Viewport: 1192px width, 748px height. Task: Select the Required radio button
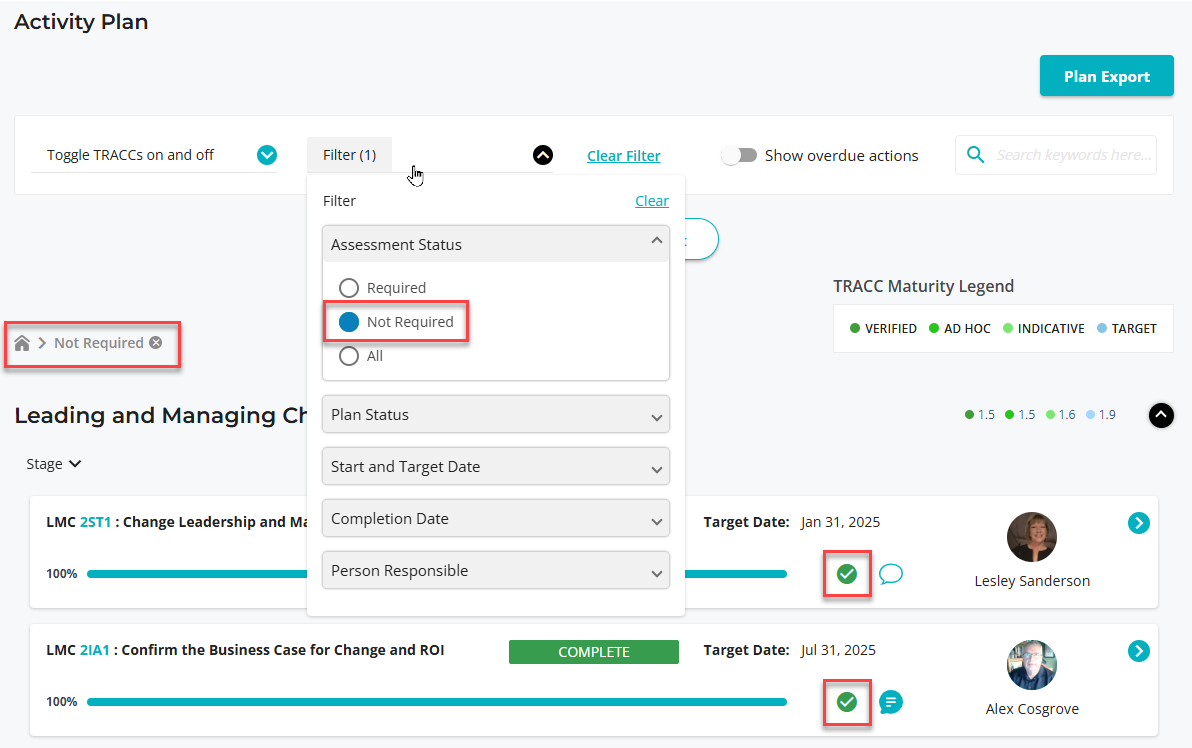tap(349, 288)
